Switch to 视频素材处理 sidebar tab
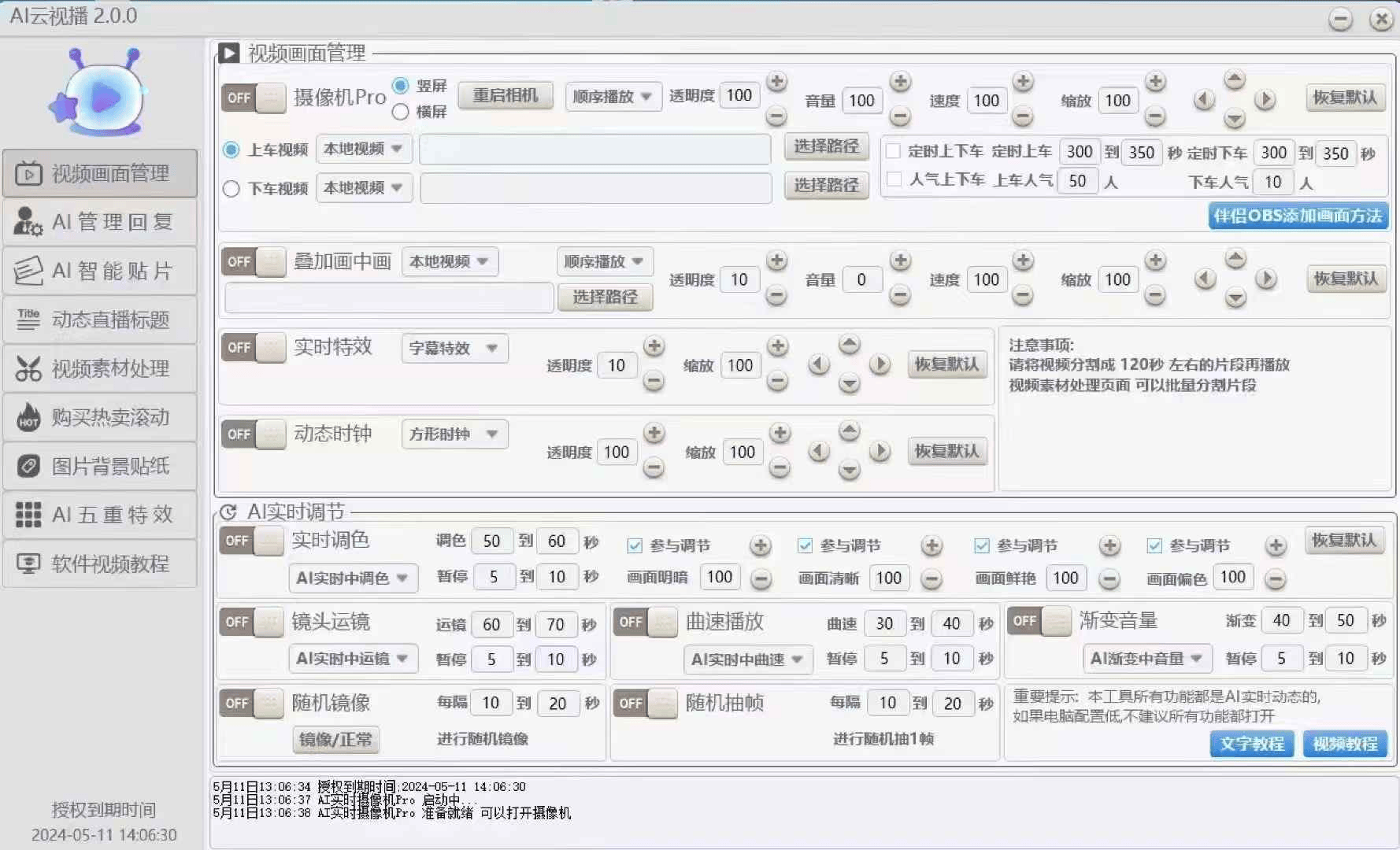This screenshot has width=1400, height=850. tap(100, 368)
